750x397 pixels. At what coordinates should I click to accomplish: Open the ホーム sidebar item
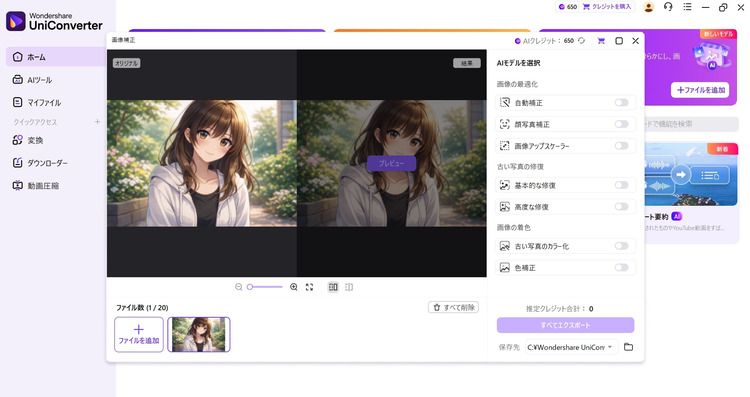tap(55, 57)
